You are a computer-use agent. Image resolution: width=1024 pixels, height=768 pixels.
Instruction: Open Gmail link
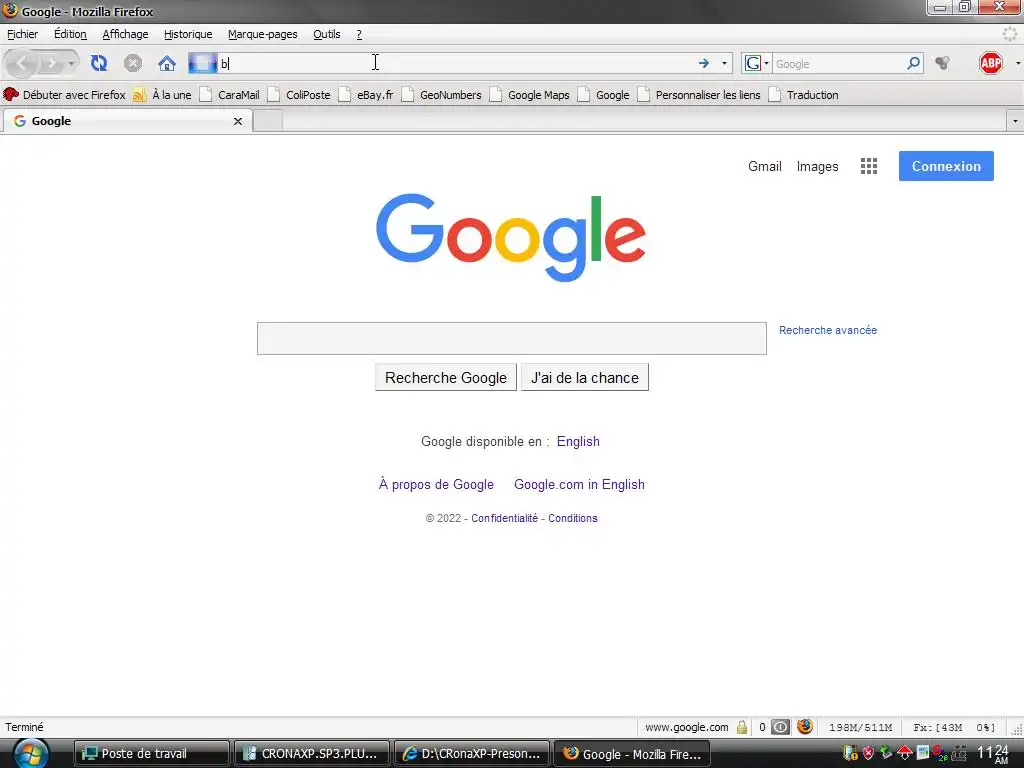tap(765, 167)
